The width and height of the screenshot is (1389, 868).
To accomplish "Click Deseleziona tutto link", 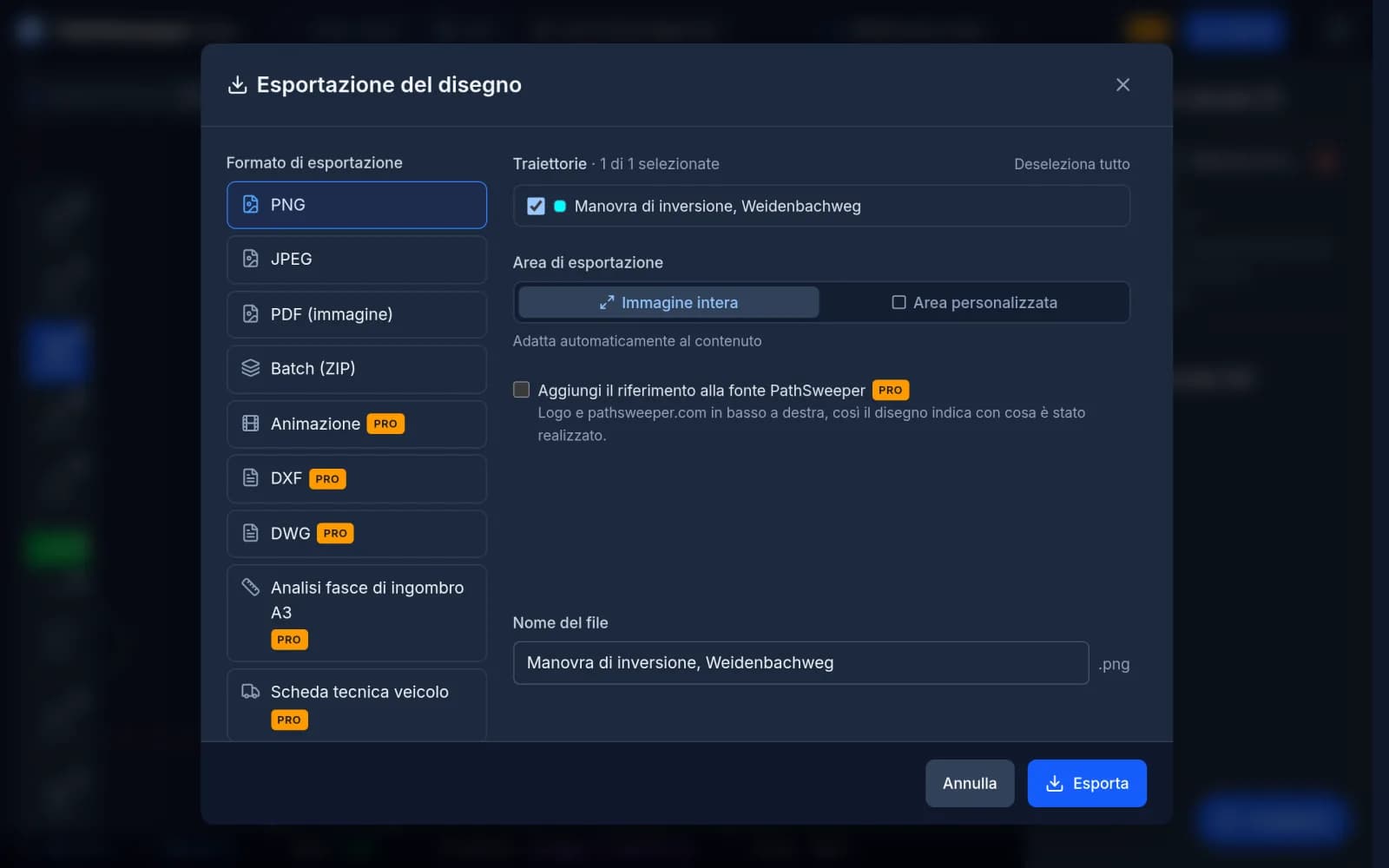I will [1072, 164].
